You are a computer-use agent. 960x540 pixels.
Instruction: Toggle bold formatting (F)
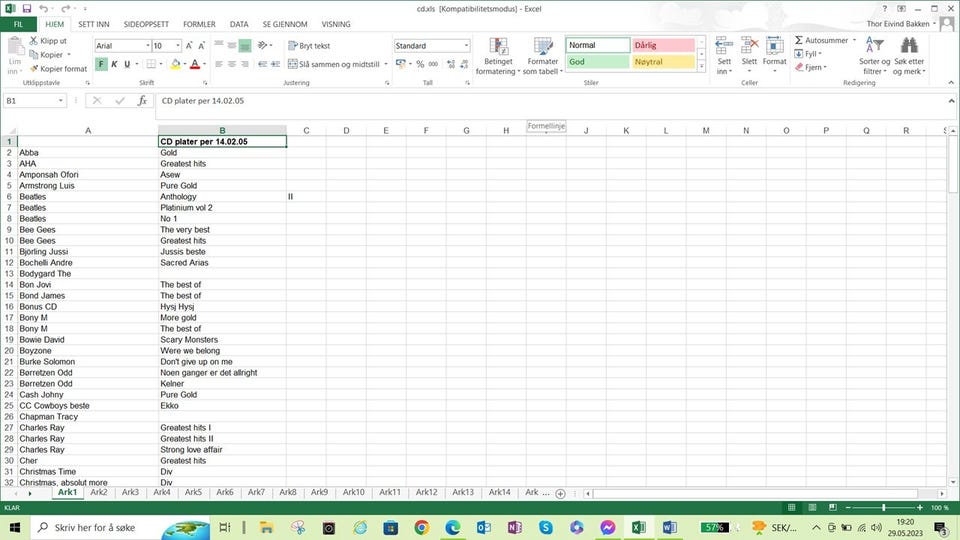click(101, 64)
